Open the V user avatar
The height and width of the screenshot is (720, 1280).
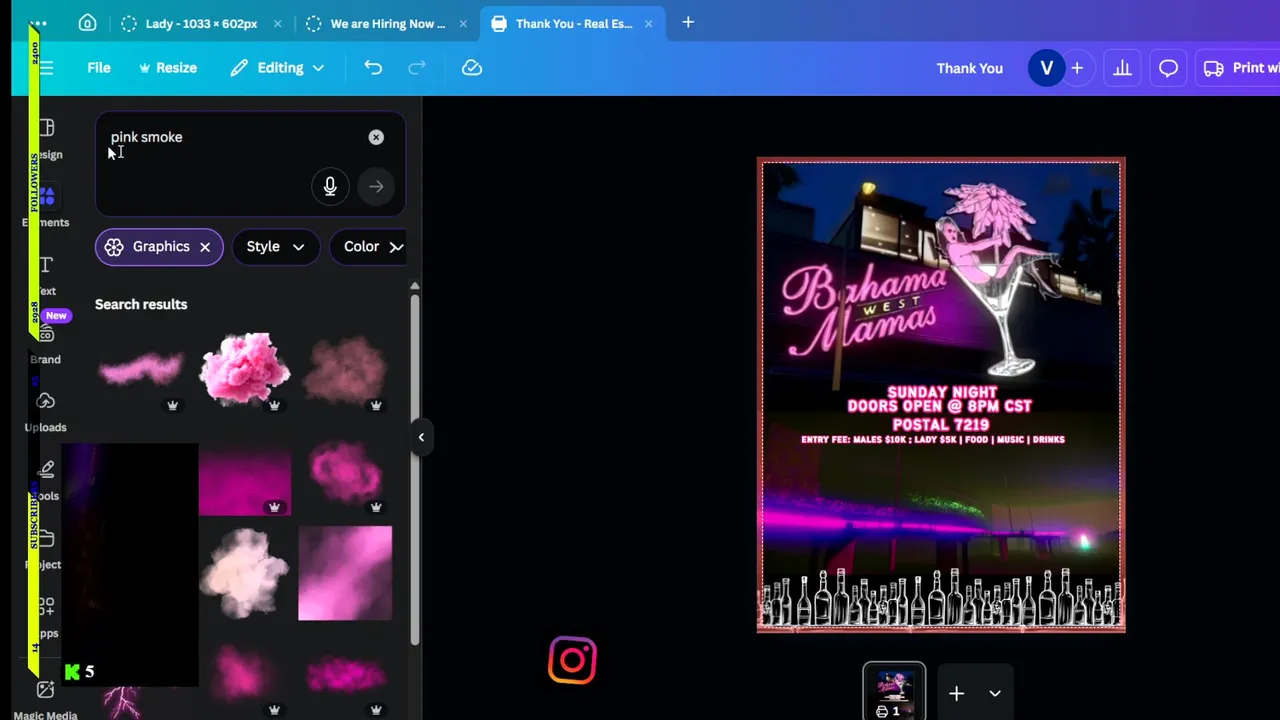[x=1047, y=68]
